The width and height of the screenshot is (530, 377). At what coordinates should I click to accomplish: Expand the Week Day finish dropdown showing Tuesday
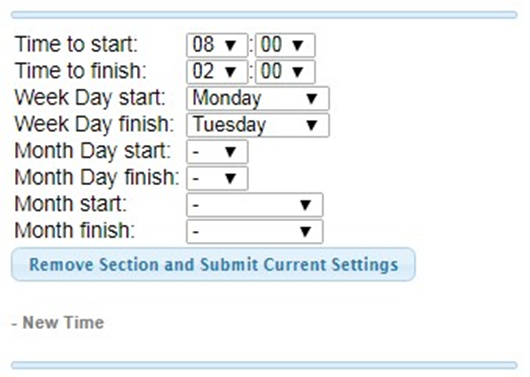click(x=258, y=125)
